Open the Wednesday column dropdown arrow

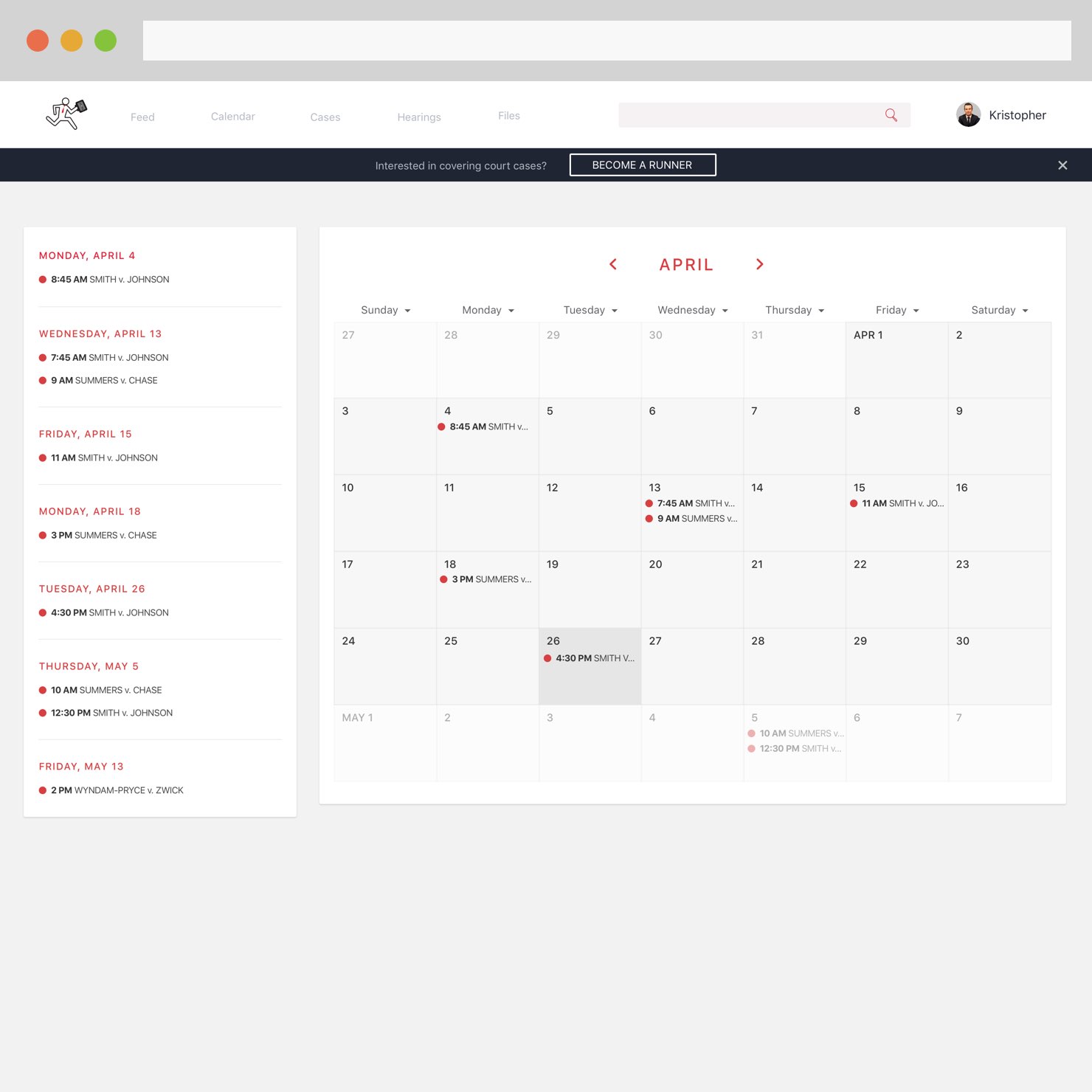(725, 311)
